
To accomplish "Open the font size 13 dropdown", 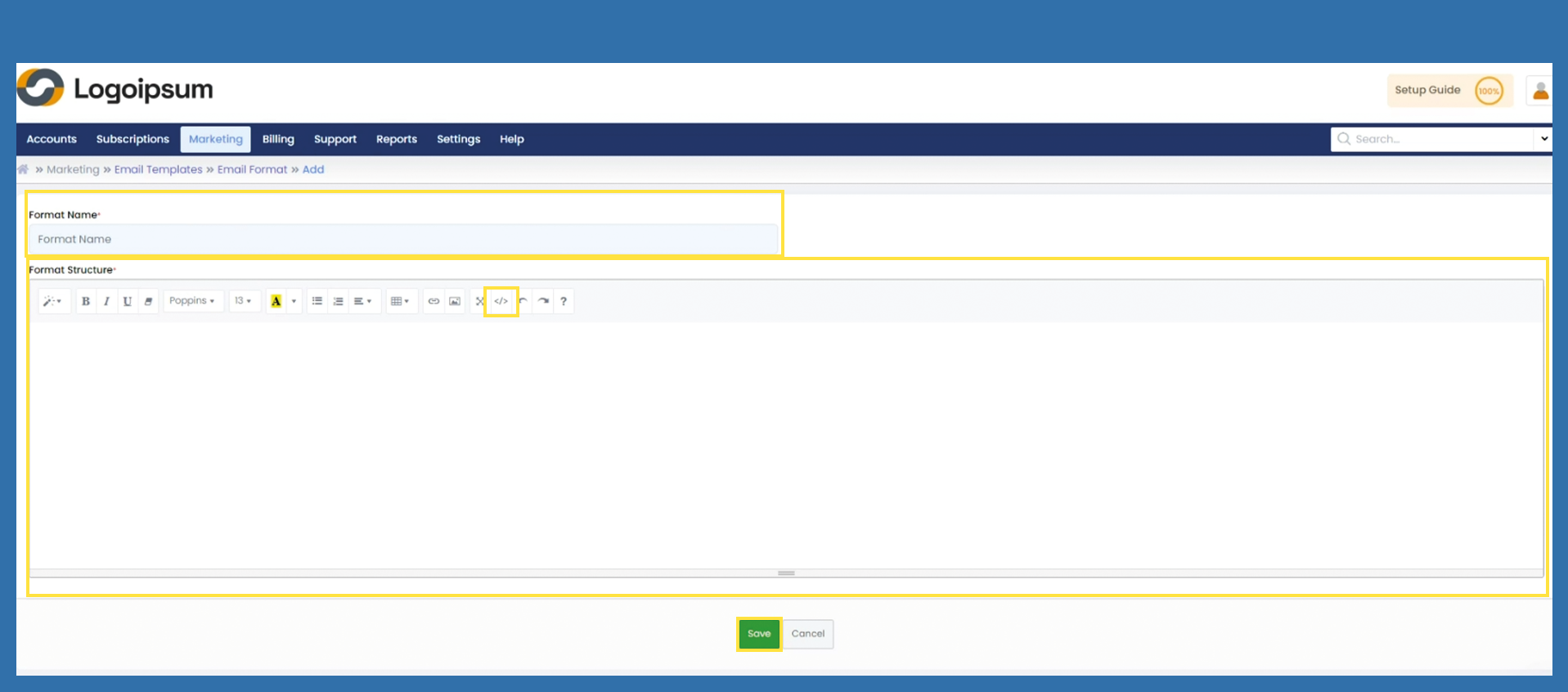I will [243, 301].
